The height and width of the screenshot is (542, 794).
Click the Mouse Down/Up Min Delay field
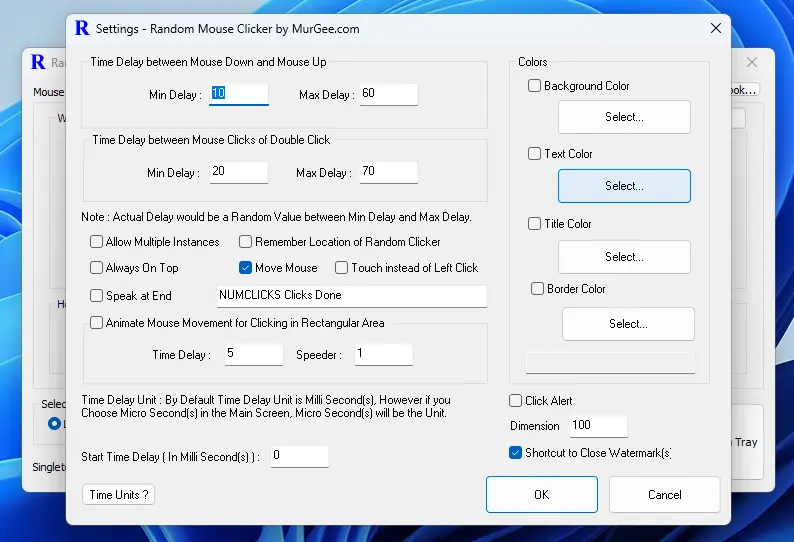point(239,94)
